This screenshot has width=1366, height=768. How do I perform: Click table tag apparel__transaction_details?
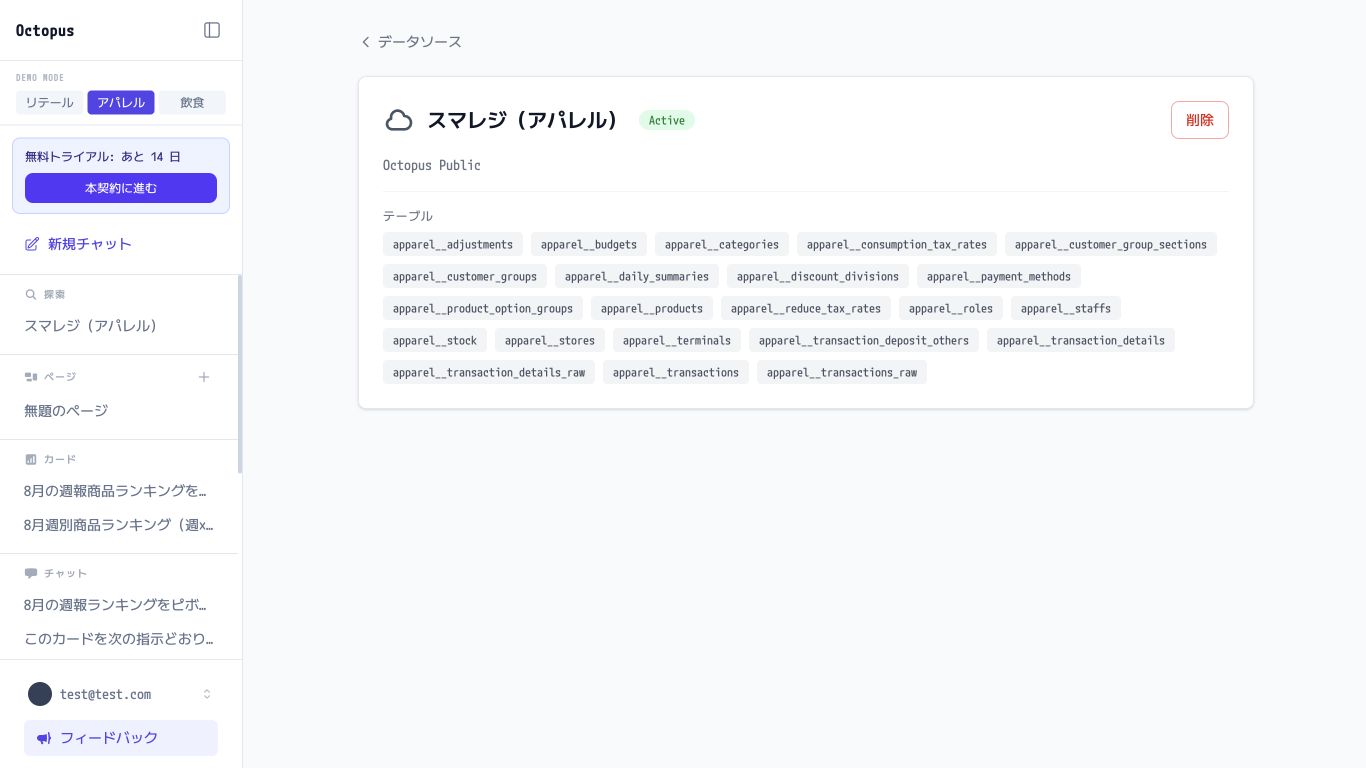pos(1081,340)
